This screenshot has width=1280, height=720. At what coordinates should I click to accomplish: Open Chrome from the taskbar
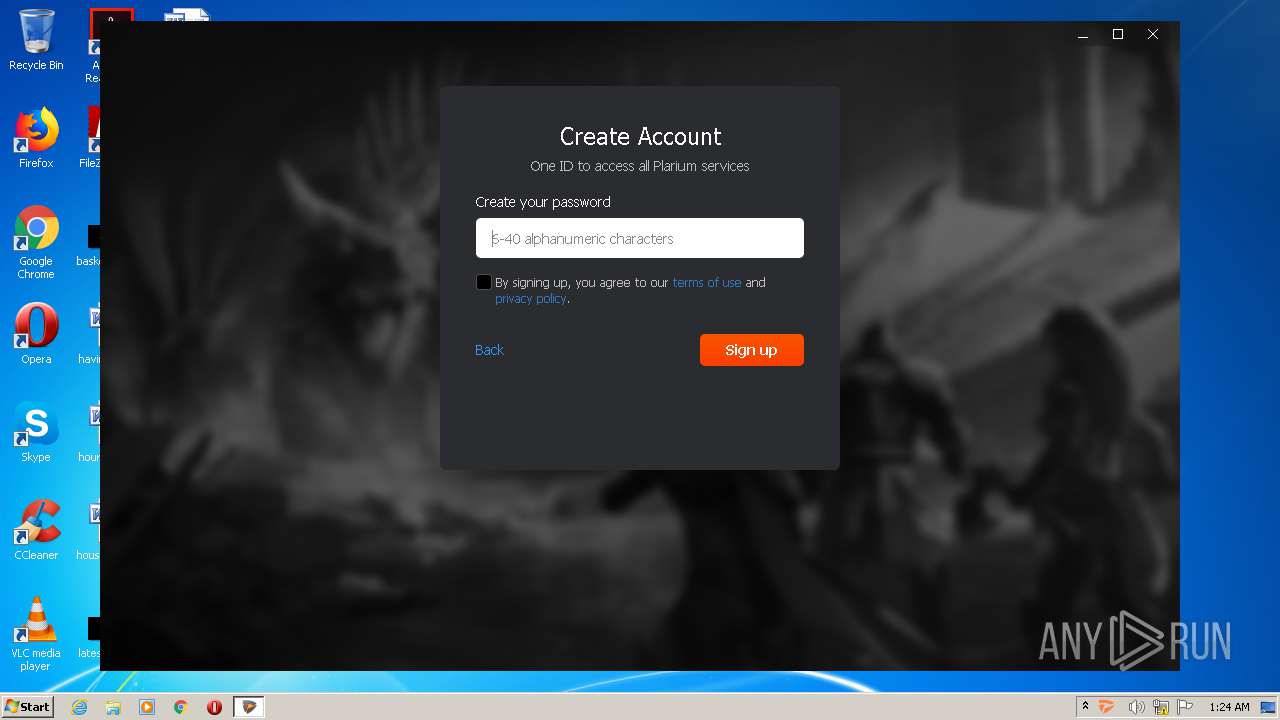(181, 707)
